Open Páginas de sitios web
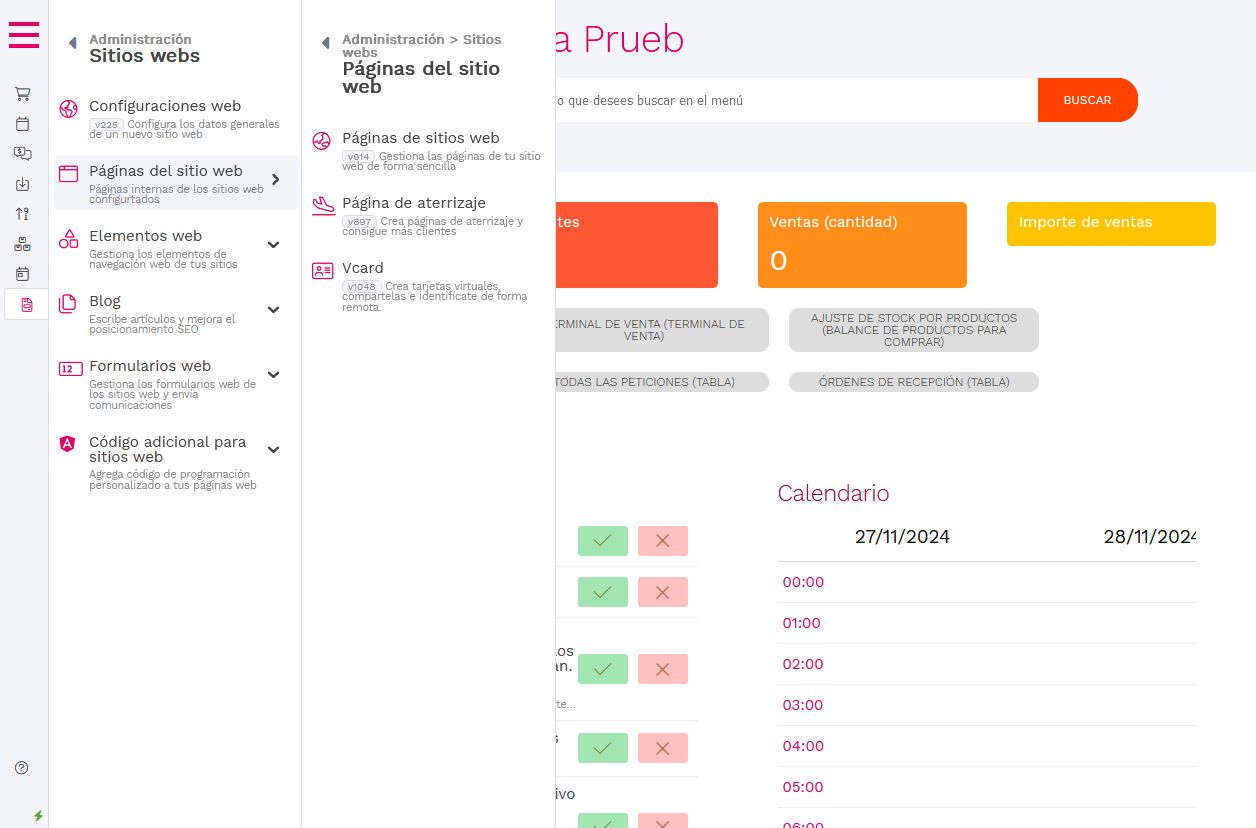The height and width of the screenshot is (828, 1256). pyautogui.click(x=420, y=138)
